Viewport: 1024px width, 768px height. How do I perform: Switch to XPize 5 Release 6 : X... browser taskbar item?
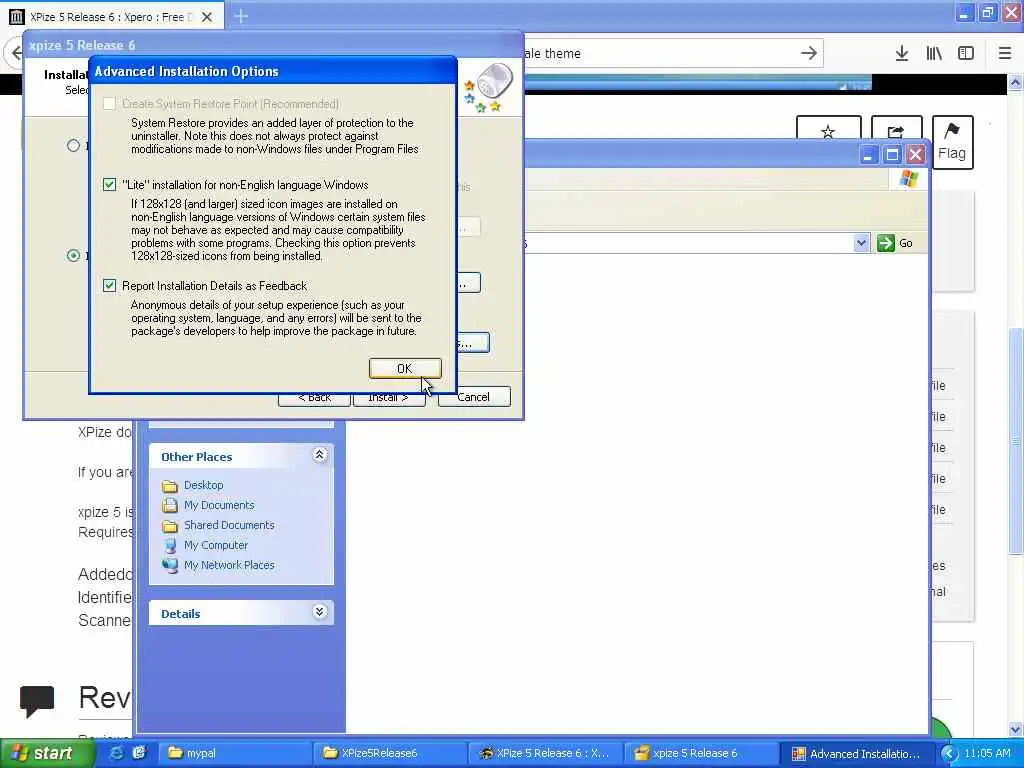coord(545,753)
